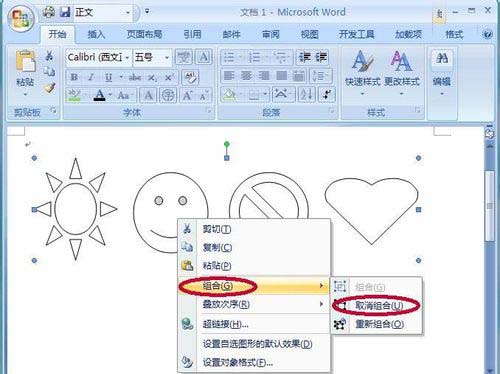Image resolution: width=500 pixels, height=374 pixels.
Task: Toggle italic formatting
Action: point(91,77)
